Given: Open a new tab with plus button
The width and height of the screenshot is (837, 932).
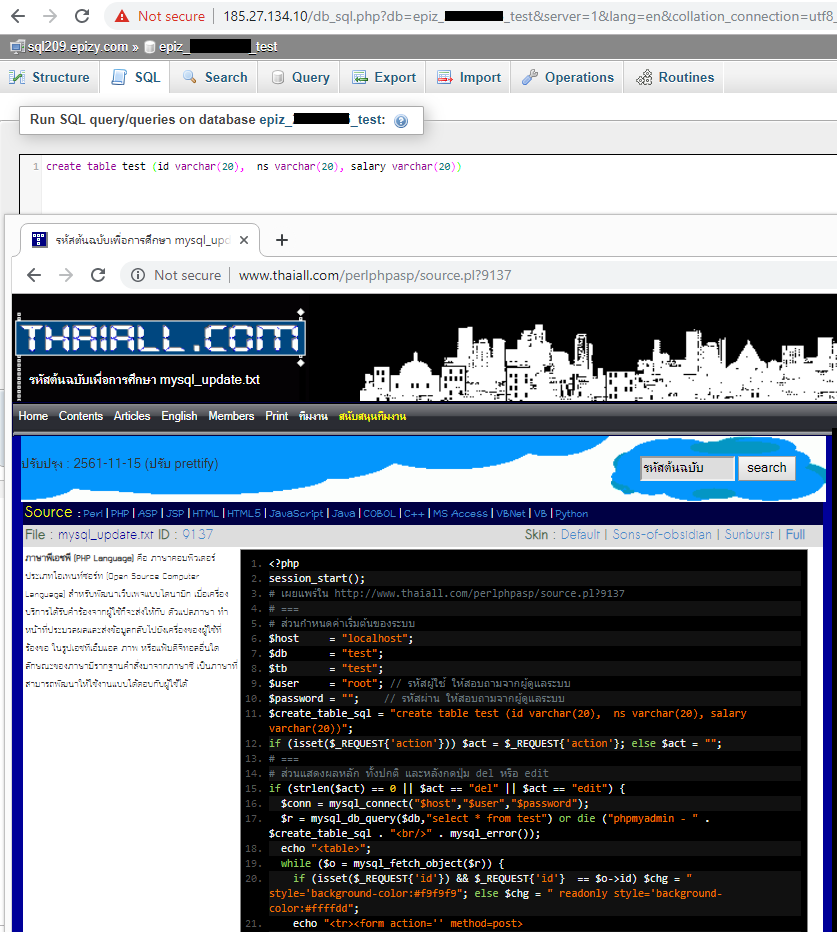Looking at the screenshot, I should (x=282, y=240).
